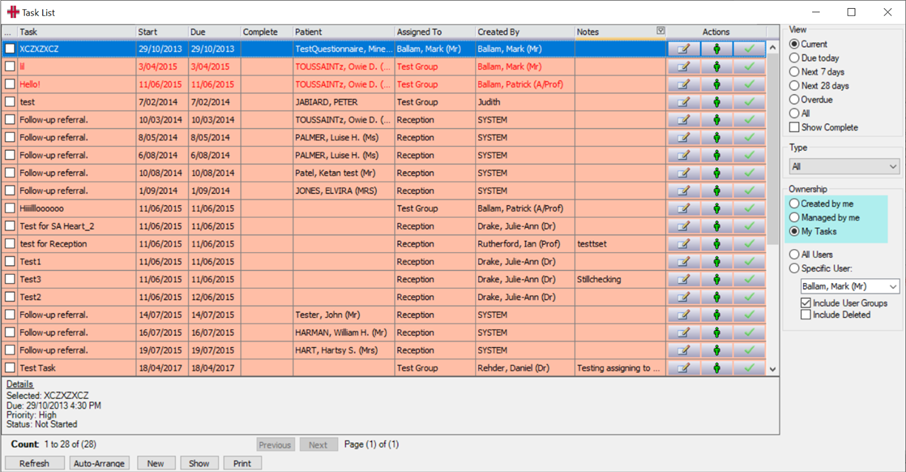Select the 'Stillchecking' note cell
This screenshot has width=906, height=472.
pos(620,280)
